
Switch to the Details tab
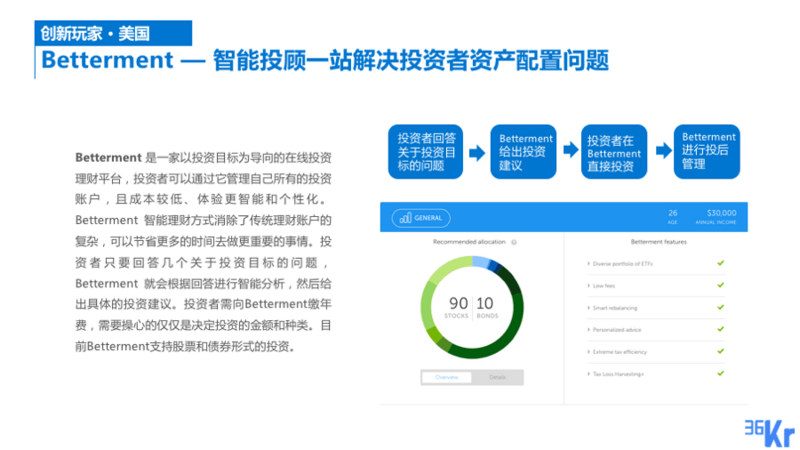coord(497,377)
